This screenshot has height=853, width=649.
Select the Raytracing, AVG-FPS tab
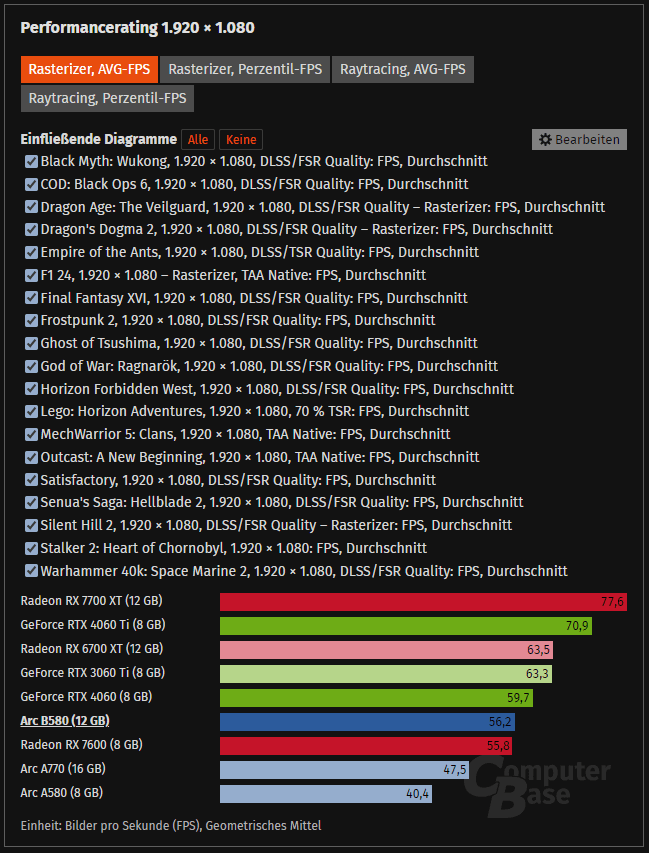coord(403,70)
